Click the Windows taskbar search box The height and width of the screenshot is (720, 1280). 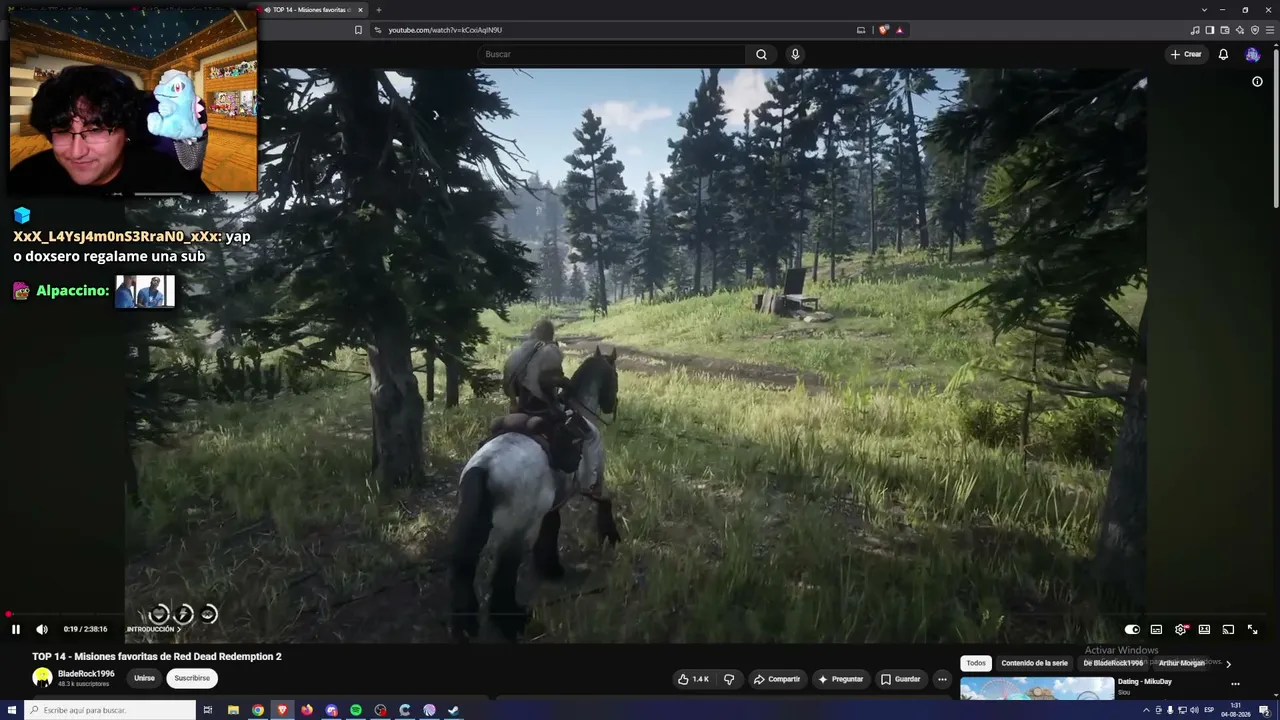111,710
